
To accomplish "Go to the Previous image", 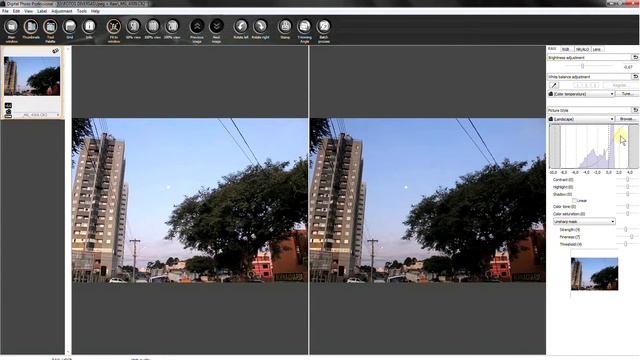I will tap(197, 27).
